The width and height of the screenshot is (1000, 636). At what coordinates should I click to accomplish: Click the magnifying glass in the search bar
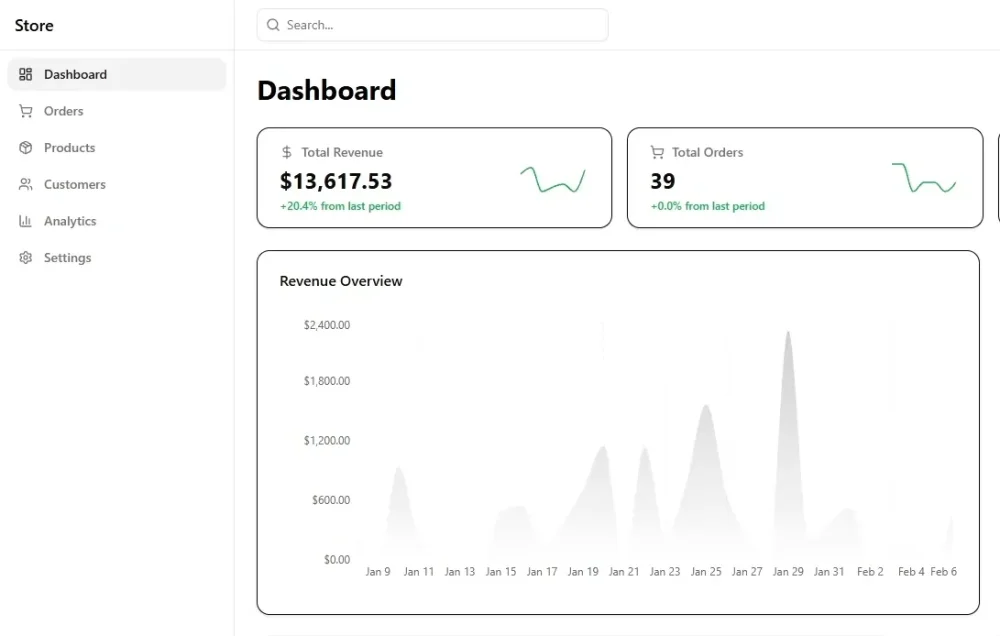pyautogui.click(x=273, y=24)
